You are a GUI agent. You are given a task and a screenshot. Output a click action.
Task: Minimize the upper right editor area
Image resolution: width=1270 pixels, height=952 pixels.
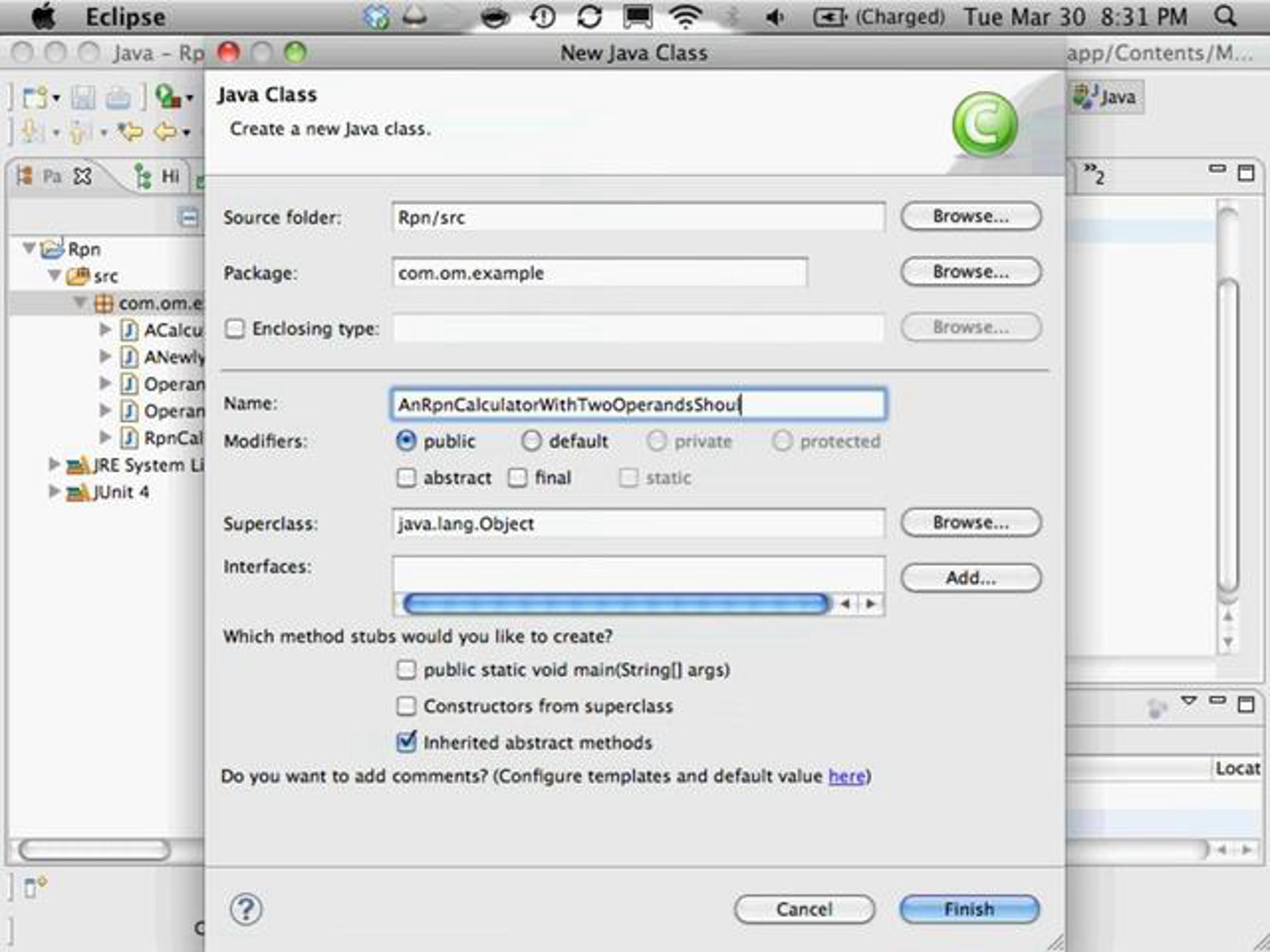(x=1217, y=169)
